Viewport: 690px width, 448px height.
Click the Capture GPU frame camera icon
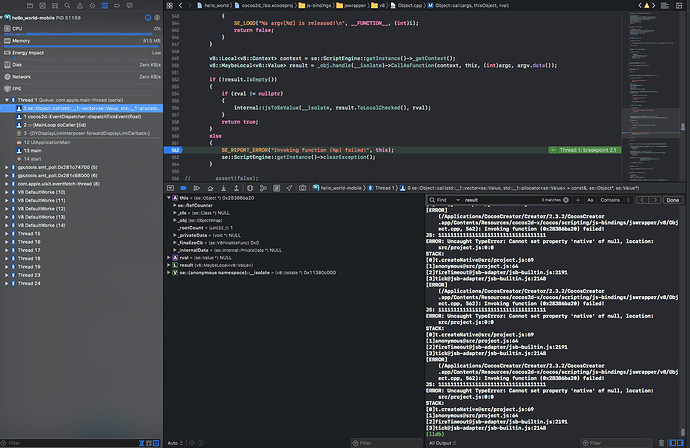pyautogui.click(x=303, y=188)
